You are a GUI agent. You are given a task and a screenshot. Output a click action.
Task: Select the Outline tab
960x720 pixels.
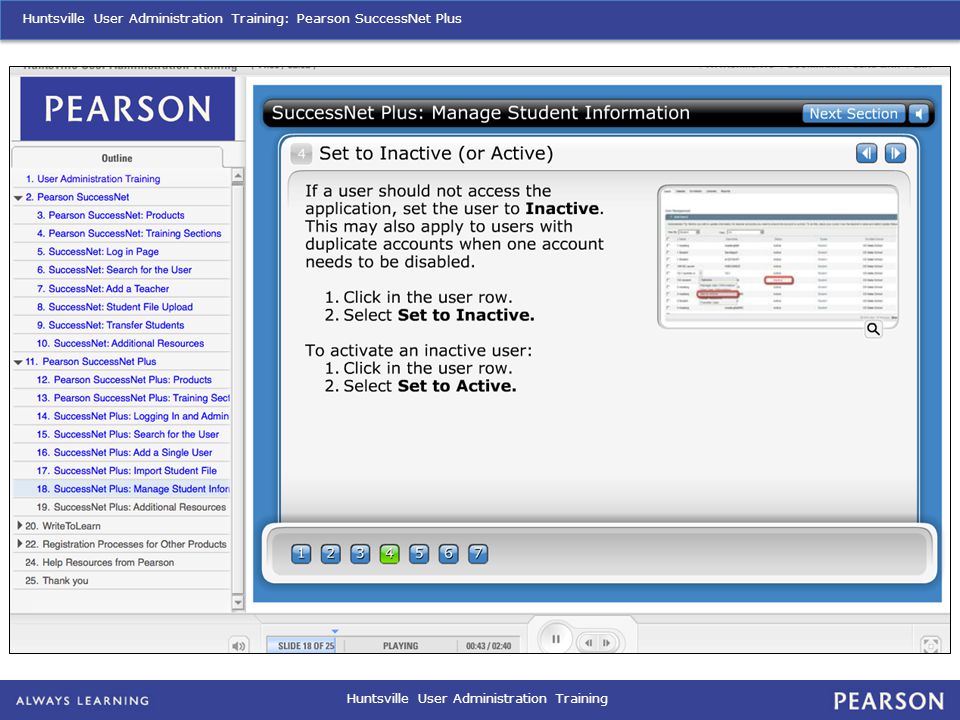[x=117, y=158]
